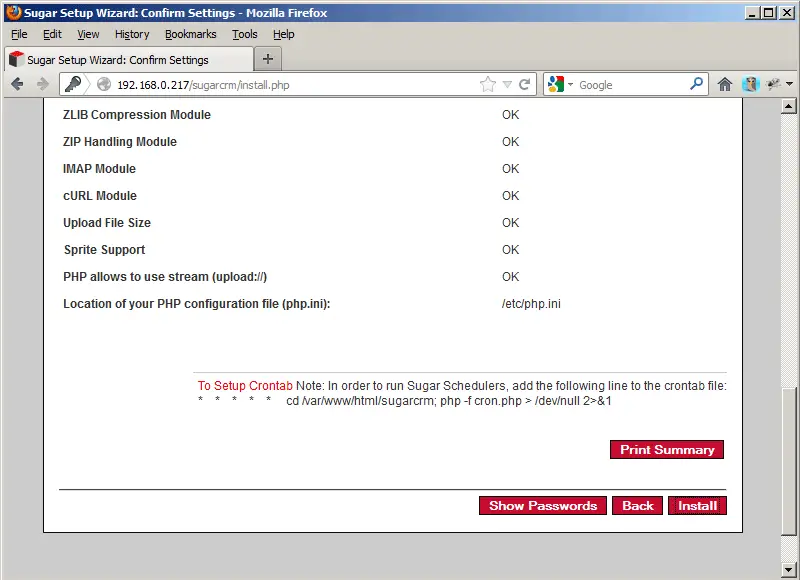Open a new tab with the plus button
The height and width of the screenshot is (580, 800).
point(268,59)
